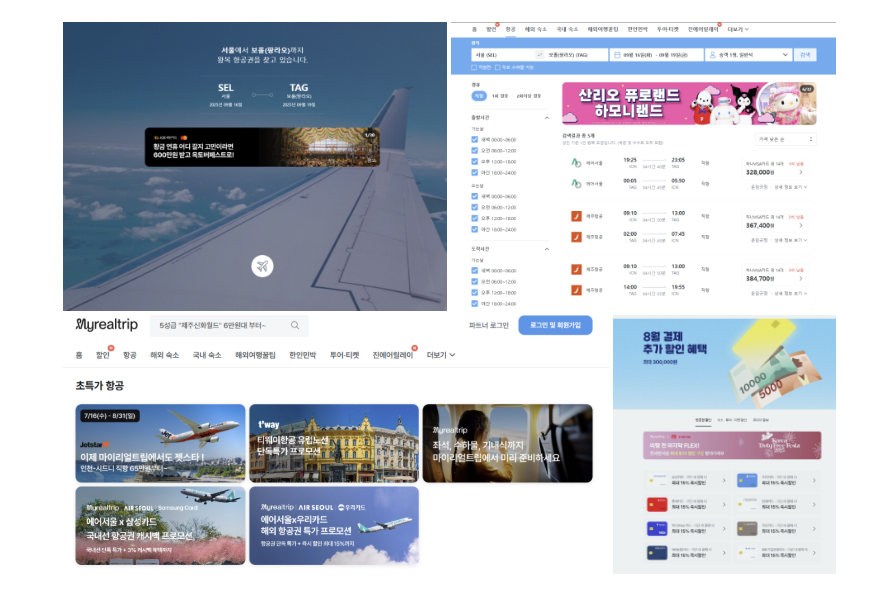Click the Jeju Air logo of the 02:00 flight
890x598 pixels.
576,237
